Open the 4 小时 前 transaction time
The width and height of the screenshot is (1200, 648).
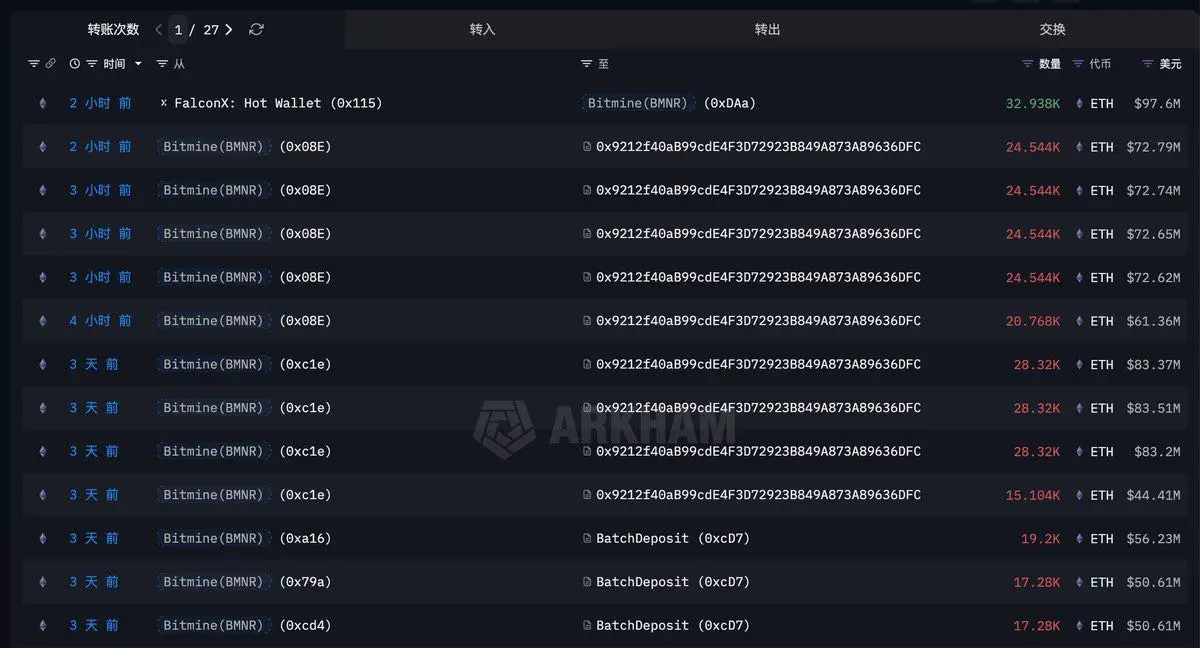pyautogui.click(x=100, y=321)
